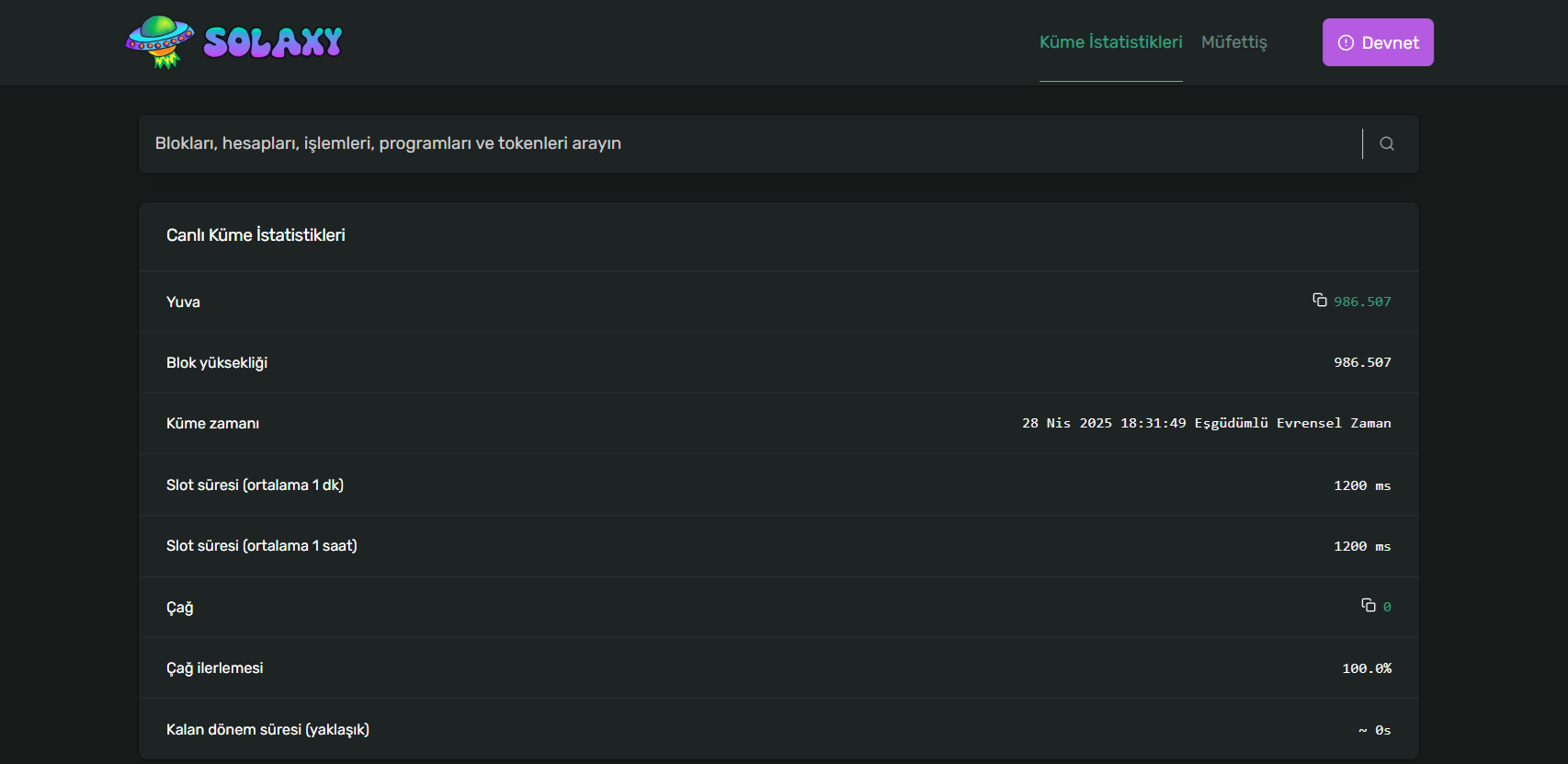Click the Küme zamanı label
Screen dimensions: 1568x764
click(212, 424)
